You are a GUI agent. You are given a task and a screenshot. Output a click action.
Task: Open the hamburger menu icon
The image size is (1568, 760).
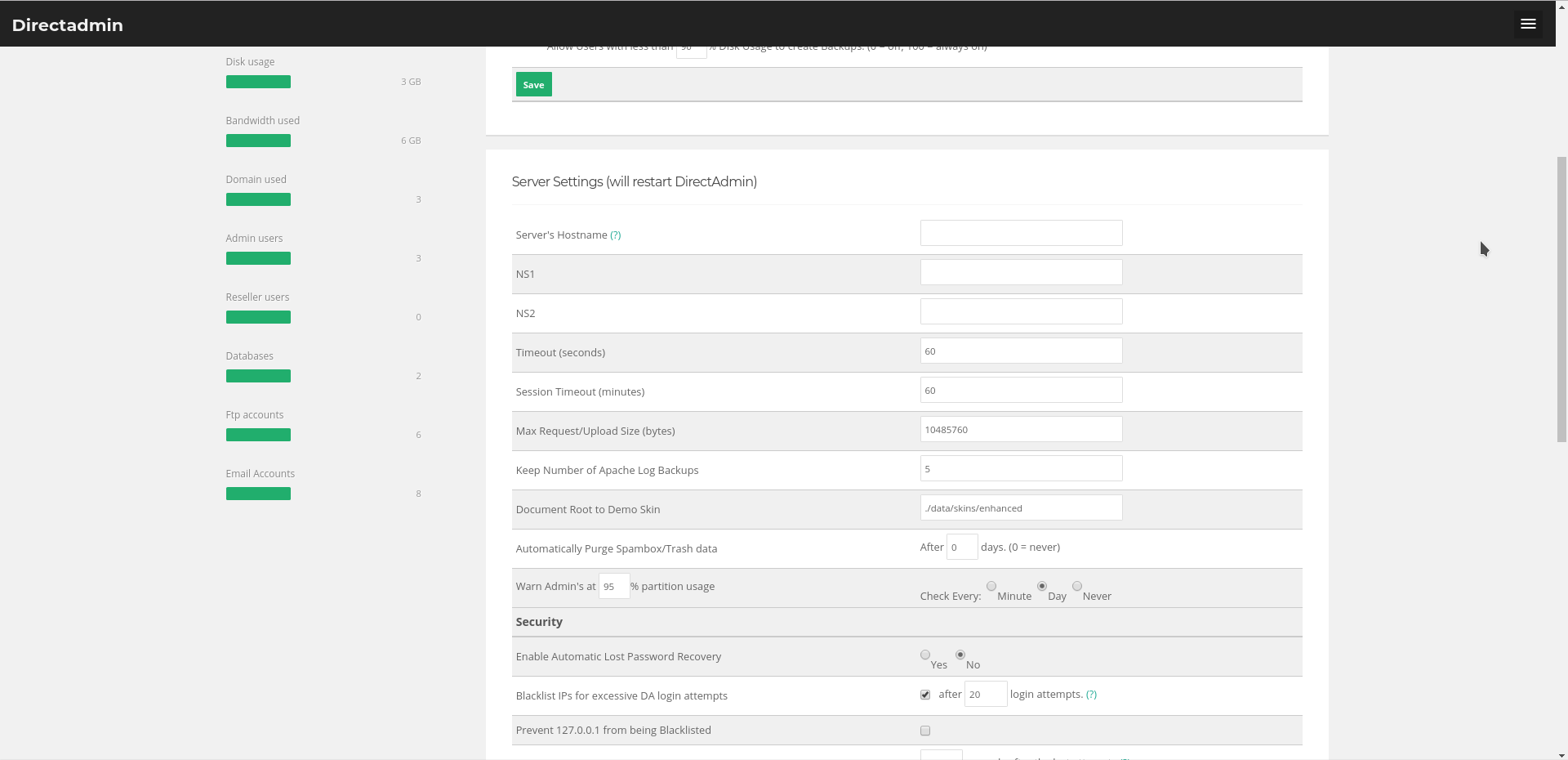1528,25
